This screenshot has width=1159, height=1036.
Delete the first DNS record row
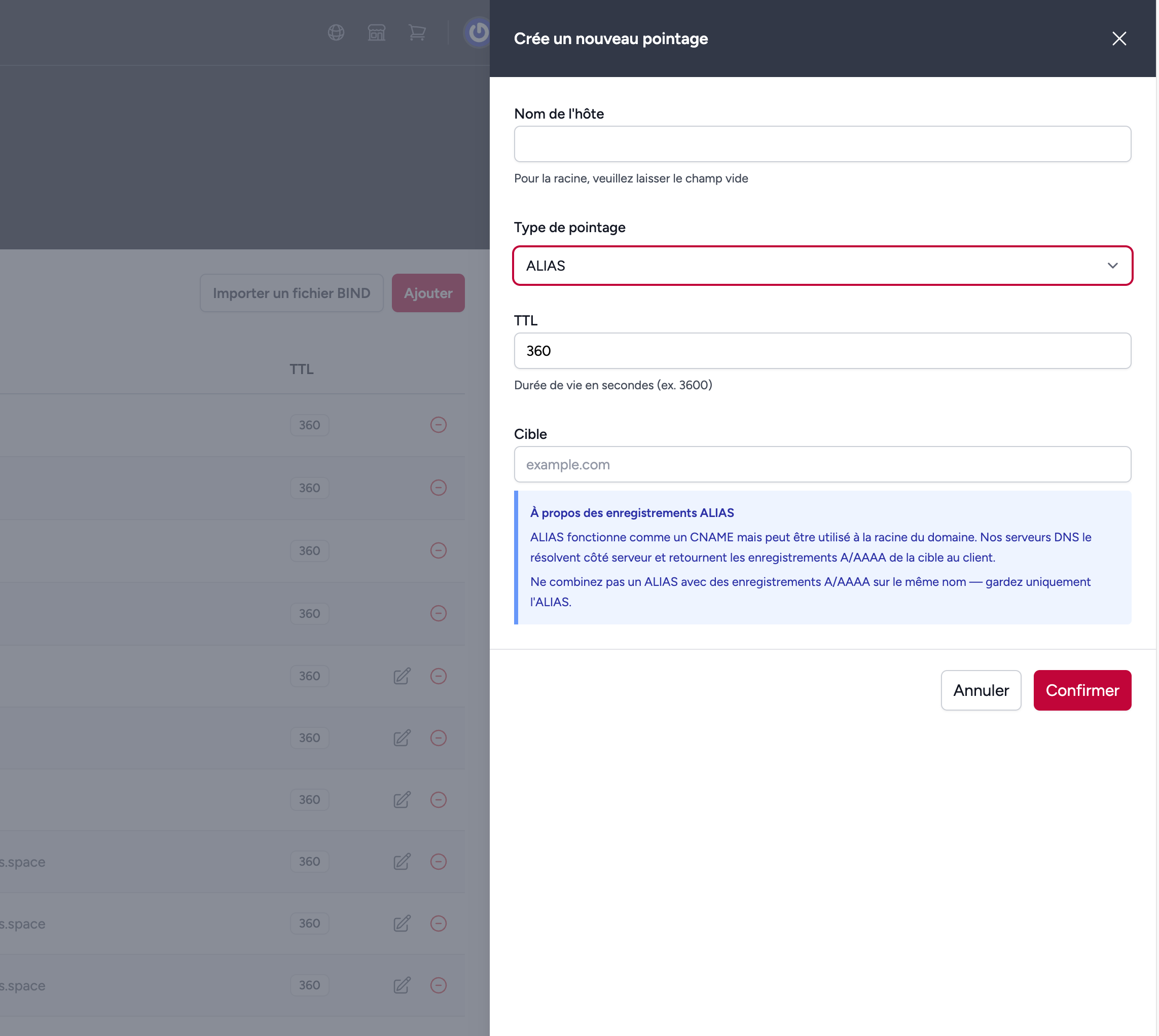(438, 425)
